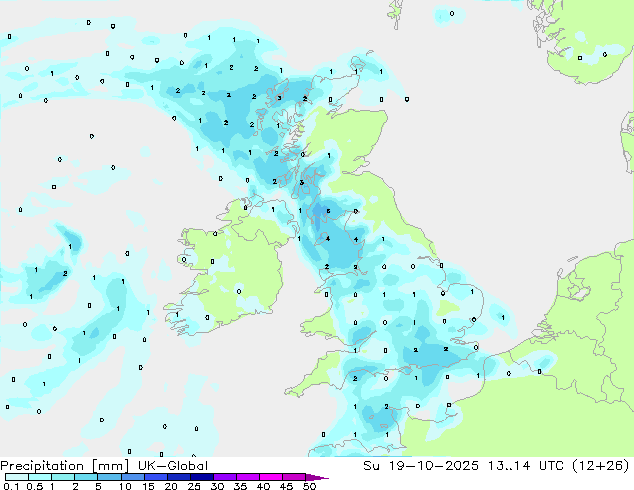The width and height of the screenshot is (634, 490).
Task: Select the '50' legend scale label
Action: (309, 486)
